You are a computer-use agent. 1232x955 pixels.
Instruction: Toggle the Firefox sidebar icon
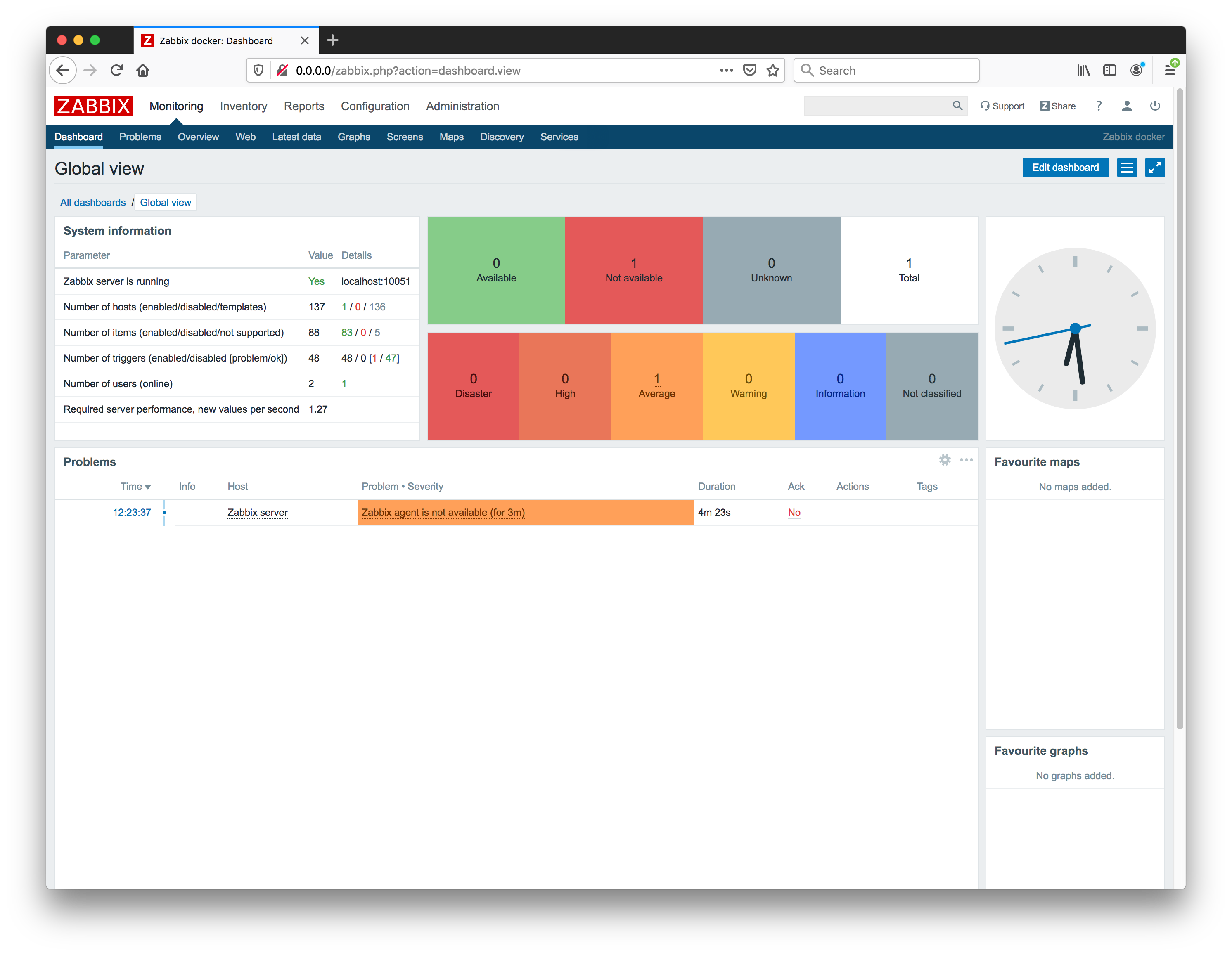click(x=1110, y=71)
